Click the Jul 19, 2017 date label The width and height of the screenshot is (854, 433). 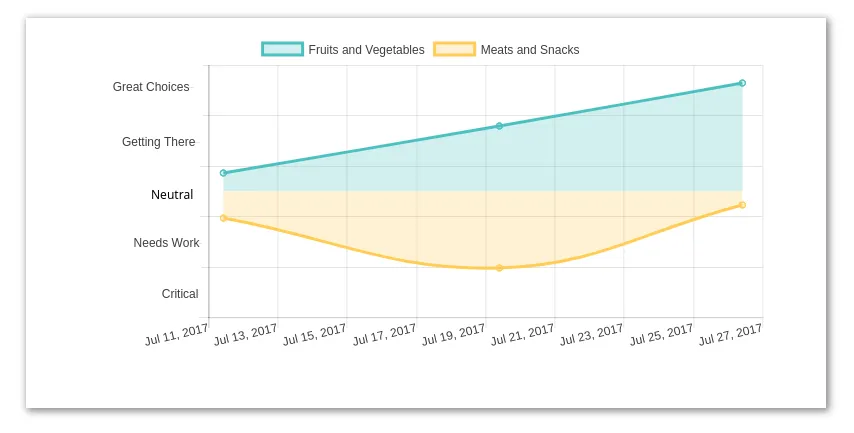[454, 334]
